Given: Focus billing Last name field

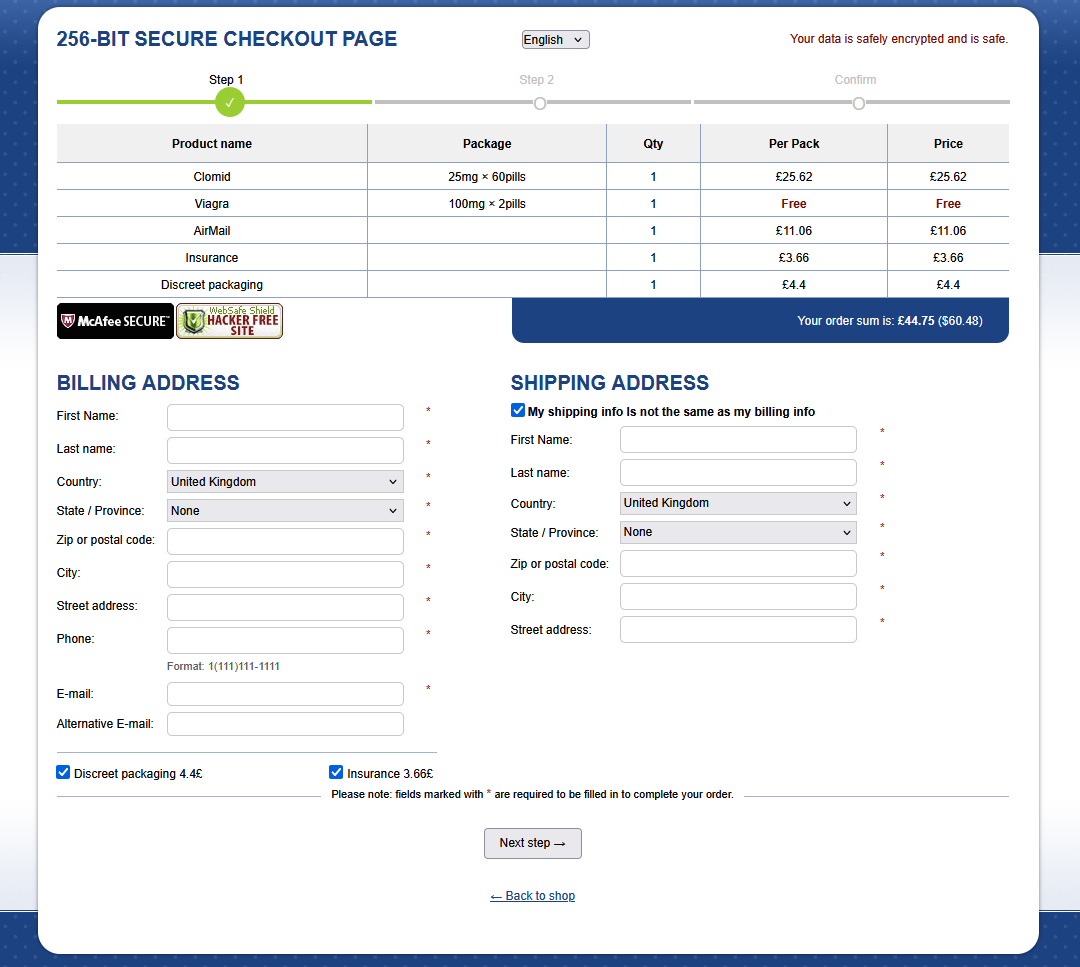Looking at the screenshot, I should click(x=285, y=450).
